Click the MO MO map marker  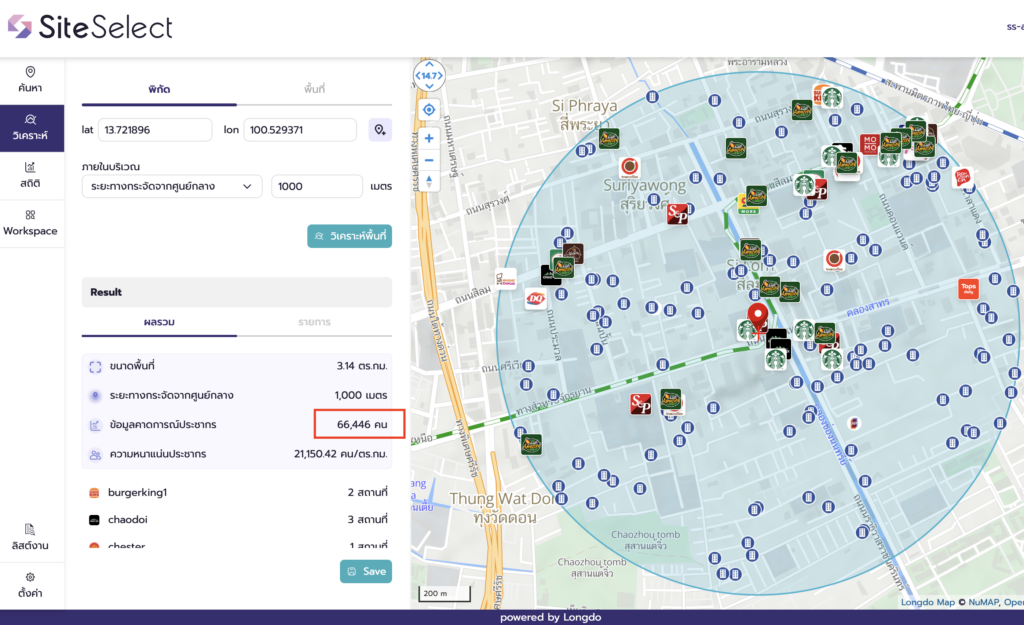[x=870, y=144]
